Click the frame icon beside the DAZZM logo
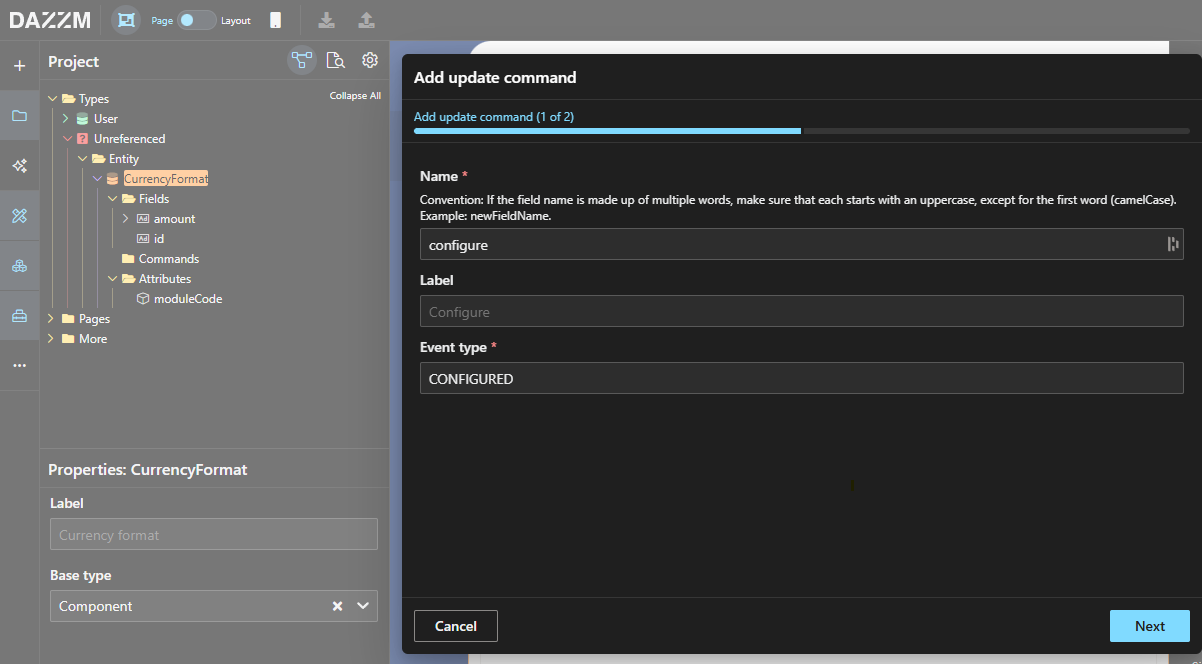This screenshot has width=1202, height=664. pos(126,20)
